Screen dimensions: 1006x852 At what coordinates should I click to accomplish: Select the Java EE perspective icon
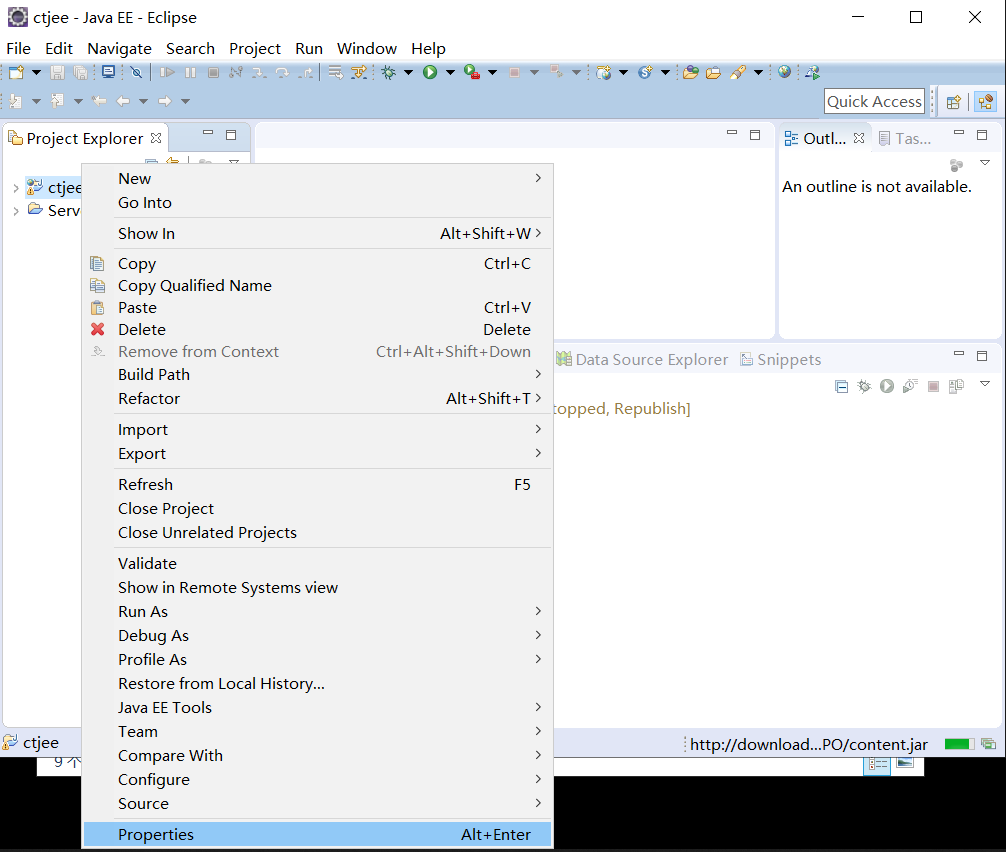click(x=985, y=101)
